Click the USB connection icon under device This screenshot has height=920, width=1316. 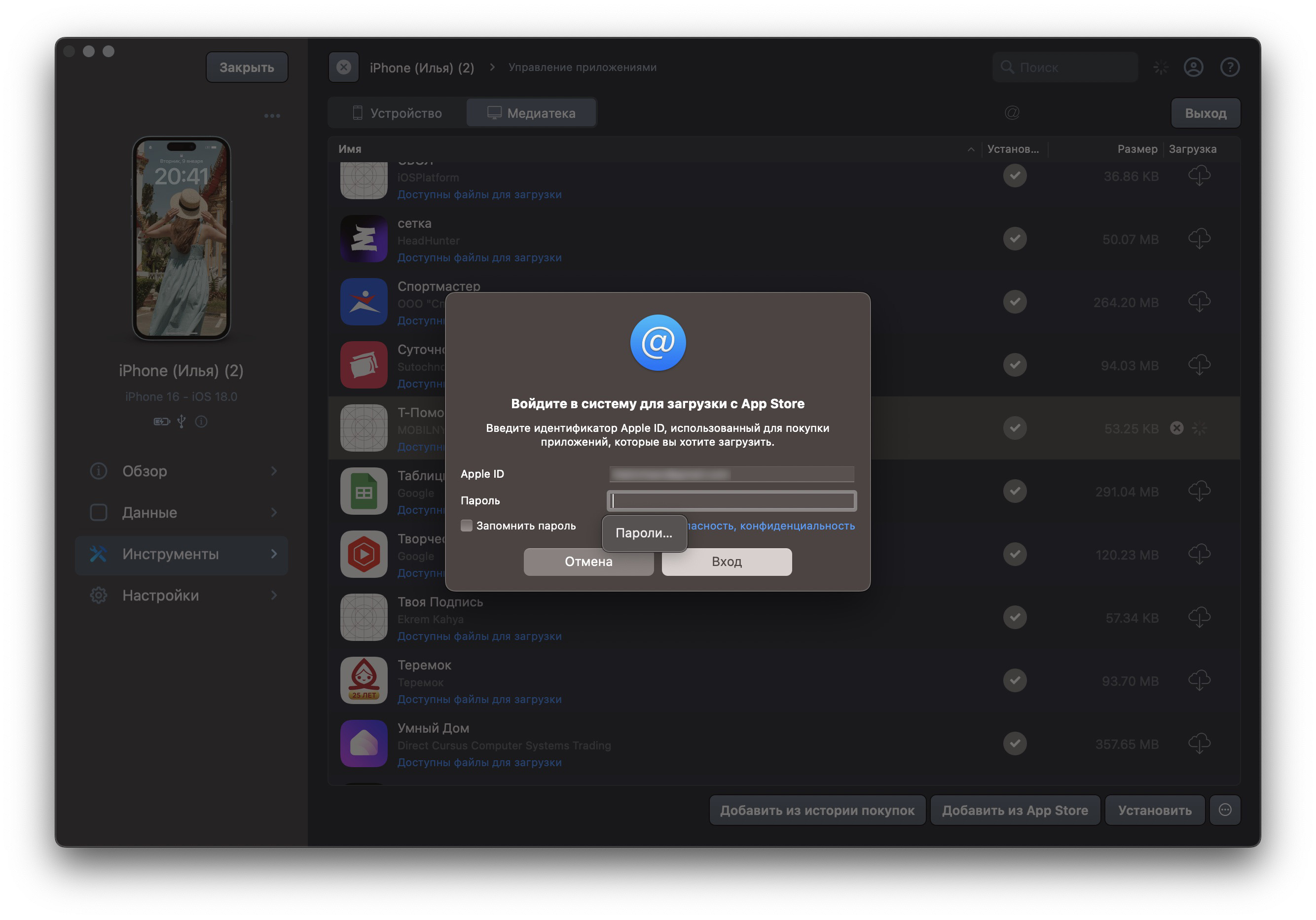coord(182,422)
